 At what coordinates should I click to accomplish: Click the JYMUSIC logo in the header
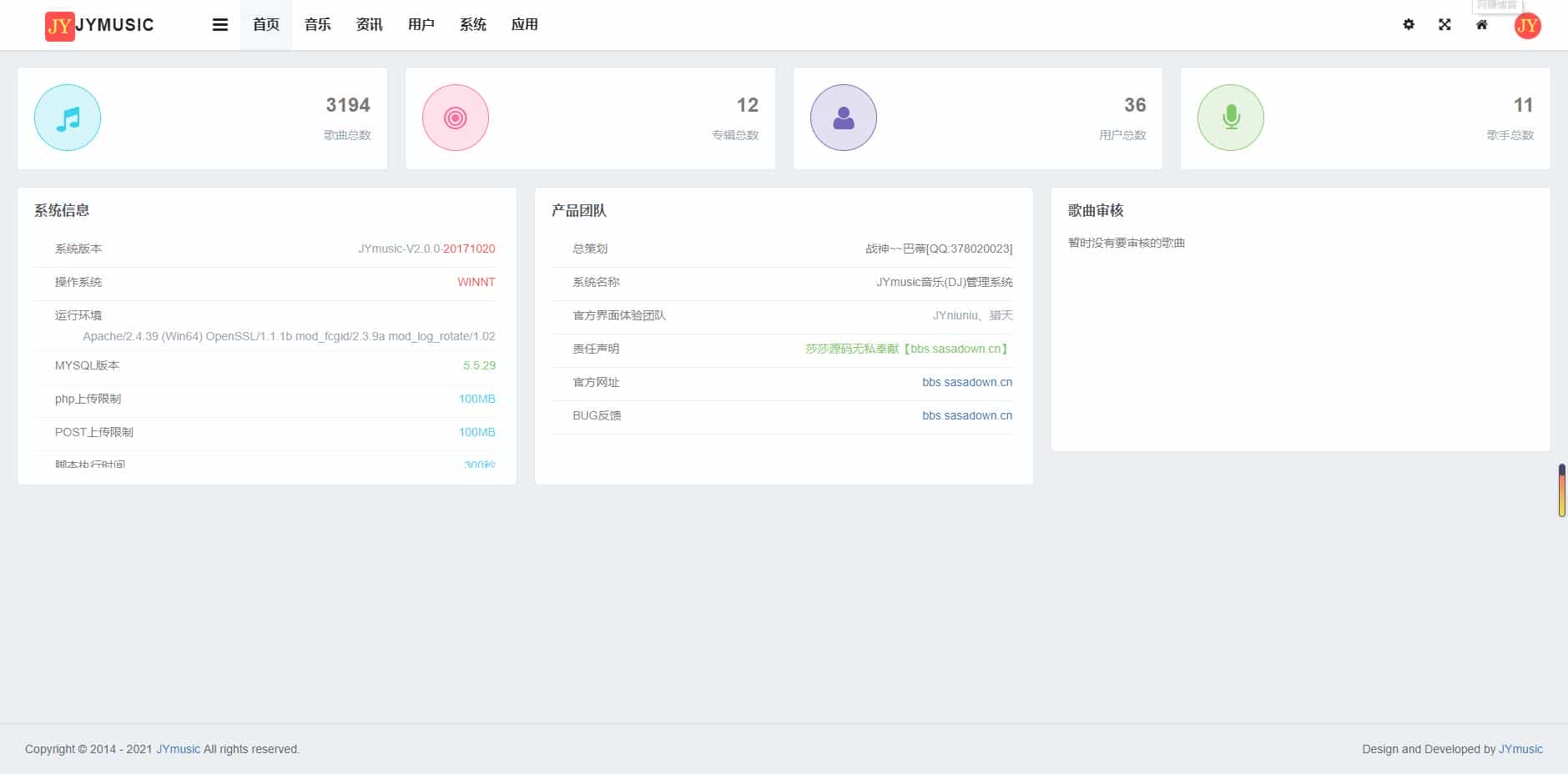click(99, 25)
